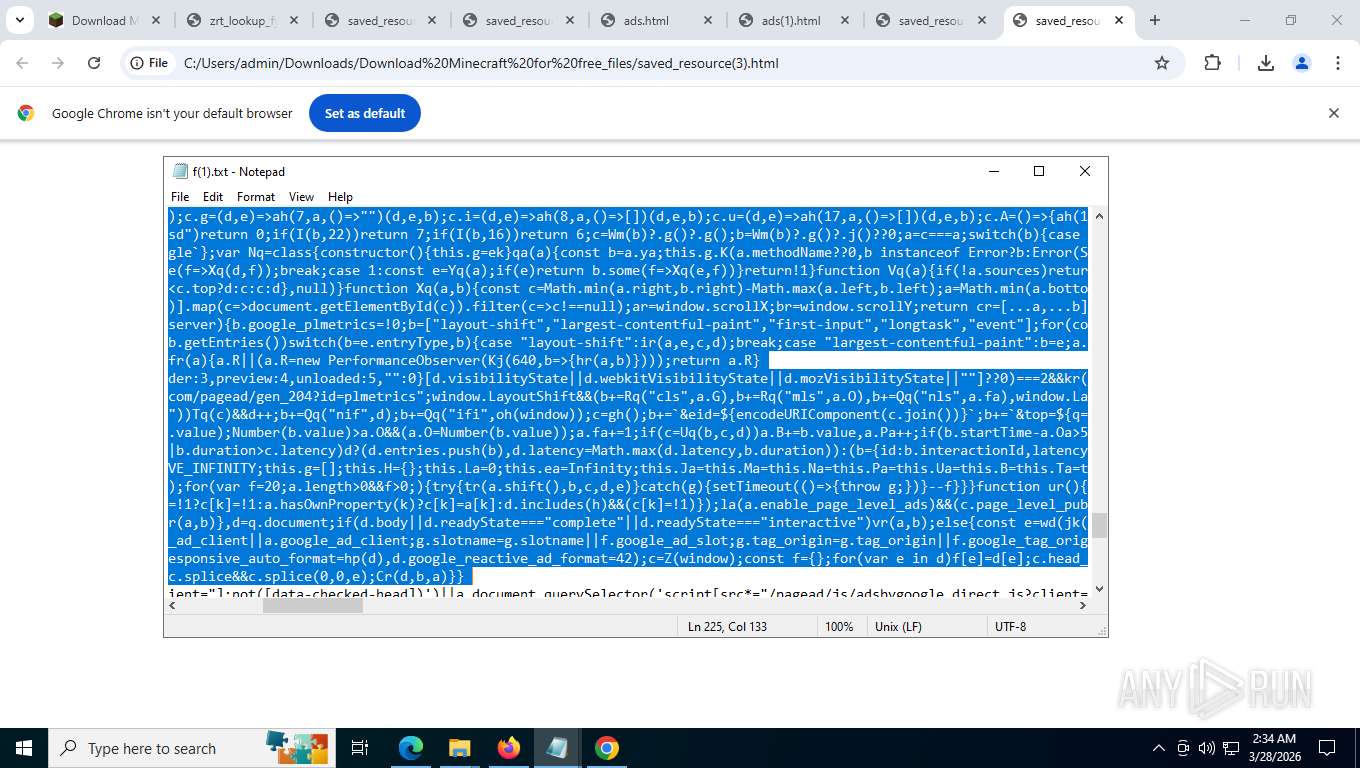The image size is (1360, 768).
Task: Click the Notepad vertical scrollbar thumb
Action: click(x=1099, y=526)
